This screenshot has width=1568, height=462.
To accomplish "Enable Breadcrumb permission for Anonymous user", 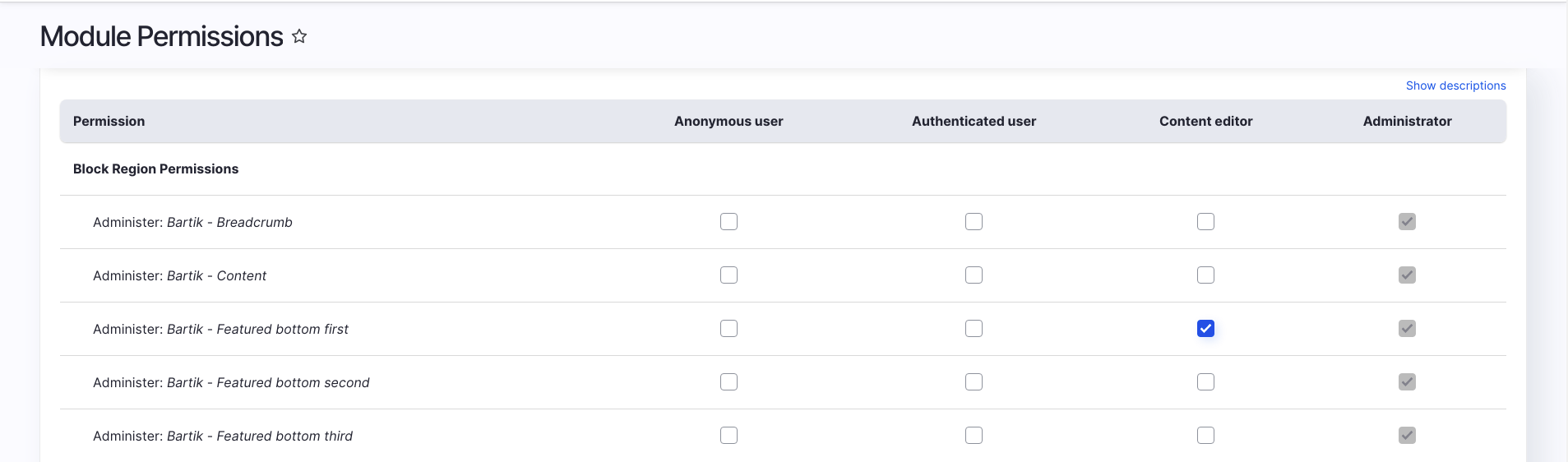I will tap(728, 222).
